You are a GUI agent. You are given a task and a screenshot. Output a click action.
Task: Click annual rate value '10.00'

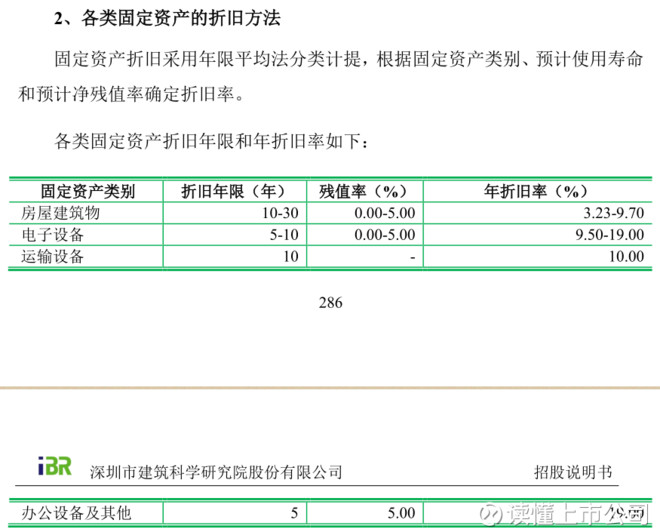click(x=626, y=256)
